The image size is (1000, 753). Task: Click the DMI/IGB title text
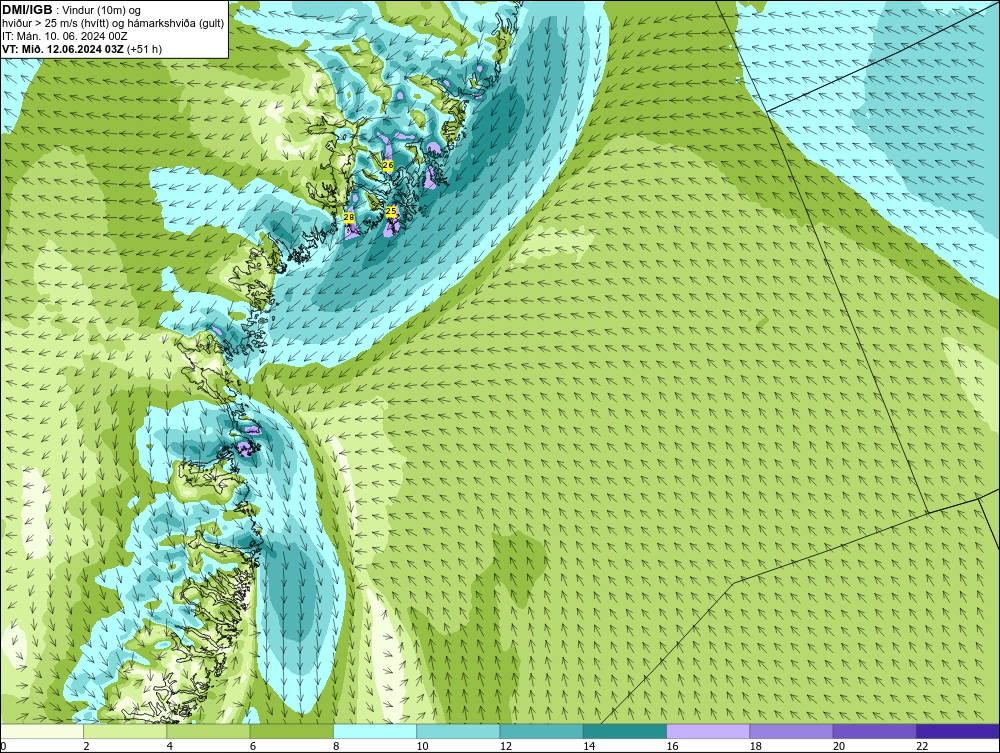(27, 10)
